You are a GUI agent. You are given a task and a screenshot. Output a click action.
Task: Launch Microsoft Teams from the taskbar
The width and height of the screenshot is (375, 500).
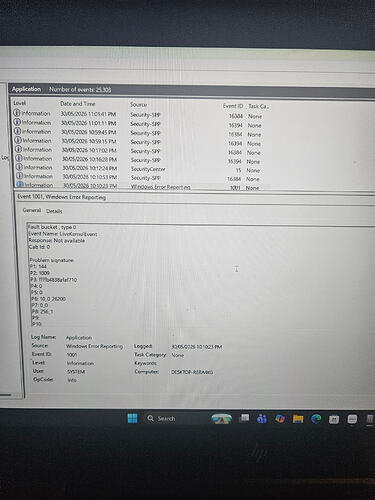[262, 418]
